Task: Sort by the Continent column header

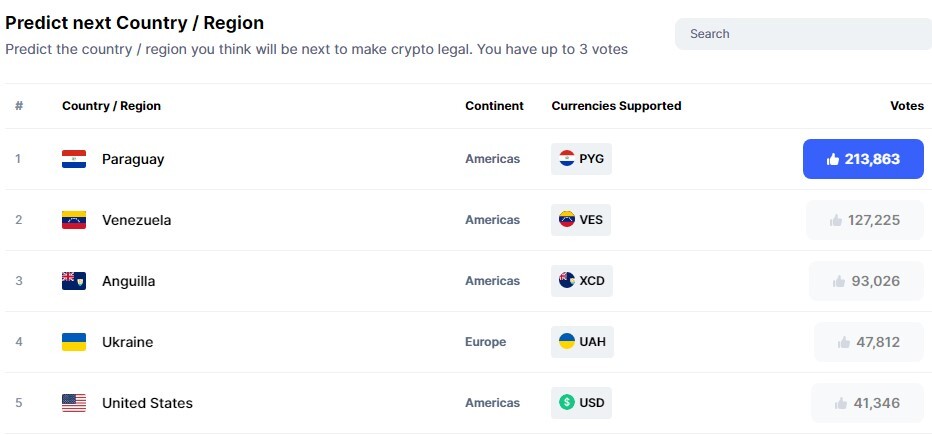Action: pos(495,106)
